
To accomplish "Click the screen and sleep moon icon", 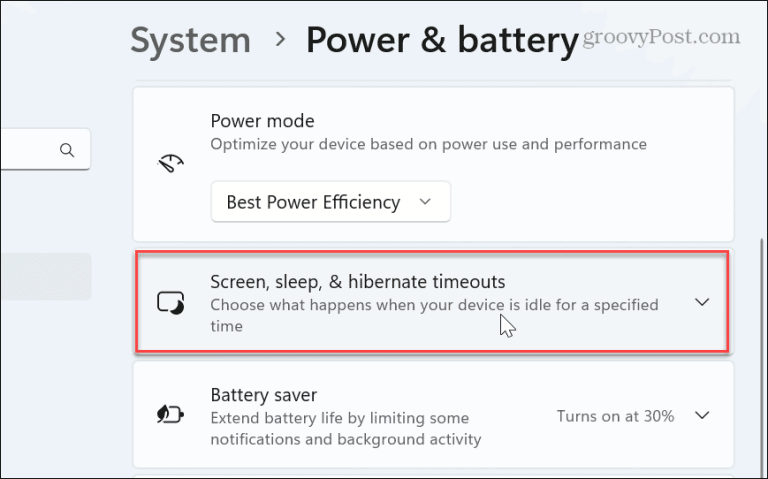I will (170, 303).
